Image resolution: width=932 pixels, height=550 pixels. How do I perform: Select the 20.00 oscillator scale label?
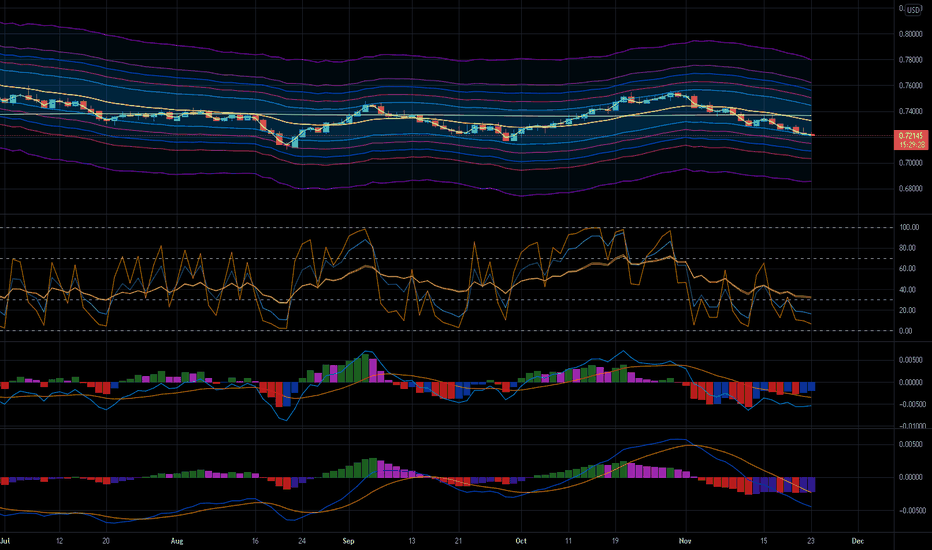pos(908,310)
